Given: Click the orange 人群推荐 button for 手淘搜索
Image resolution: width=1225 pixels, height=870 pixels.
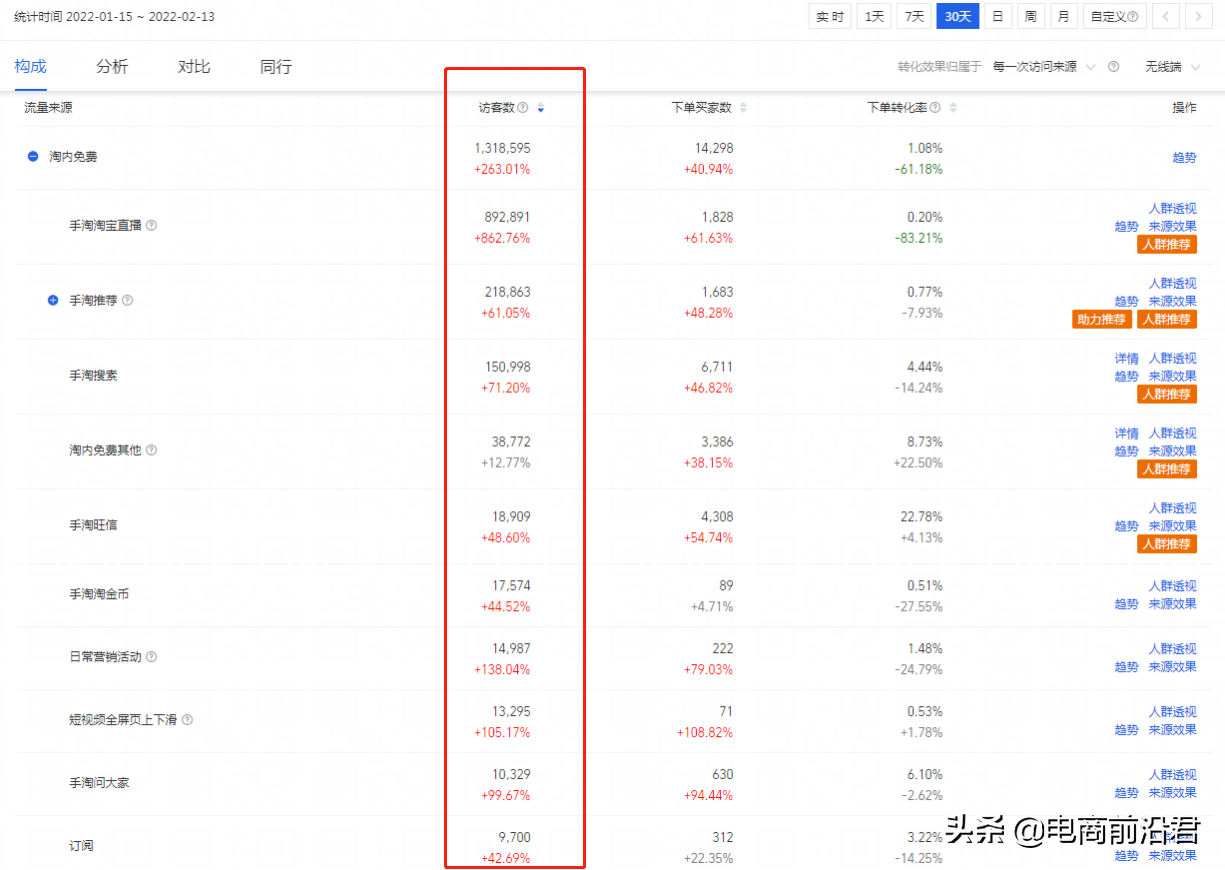Looking at the screenshot, I should 1167,393.
